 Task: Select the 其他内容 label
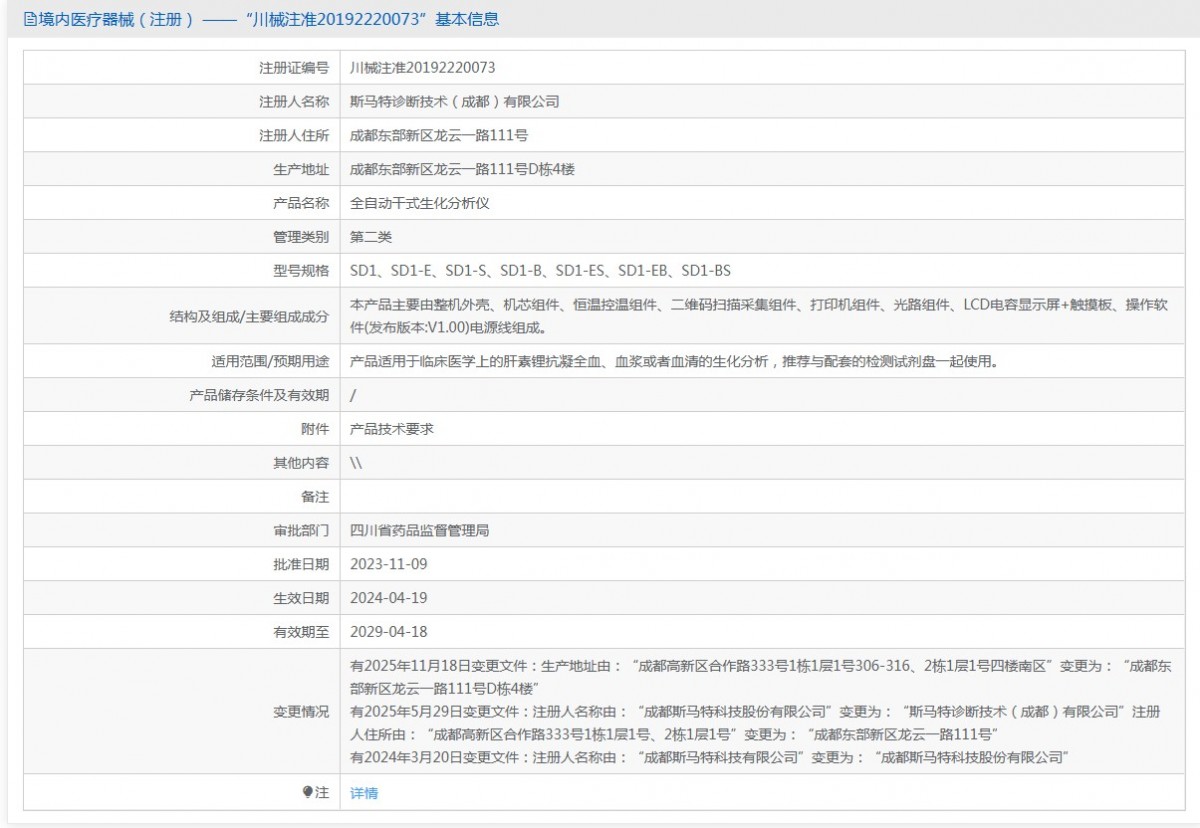coord(301,463)
